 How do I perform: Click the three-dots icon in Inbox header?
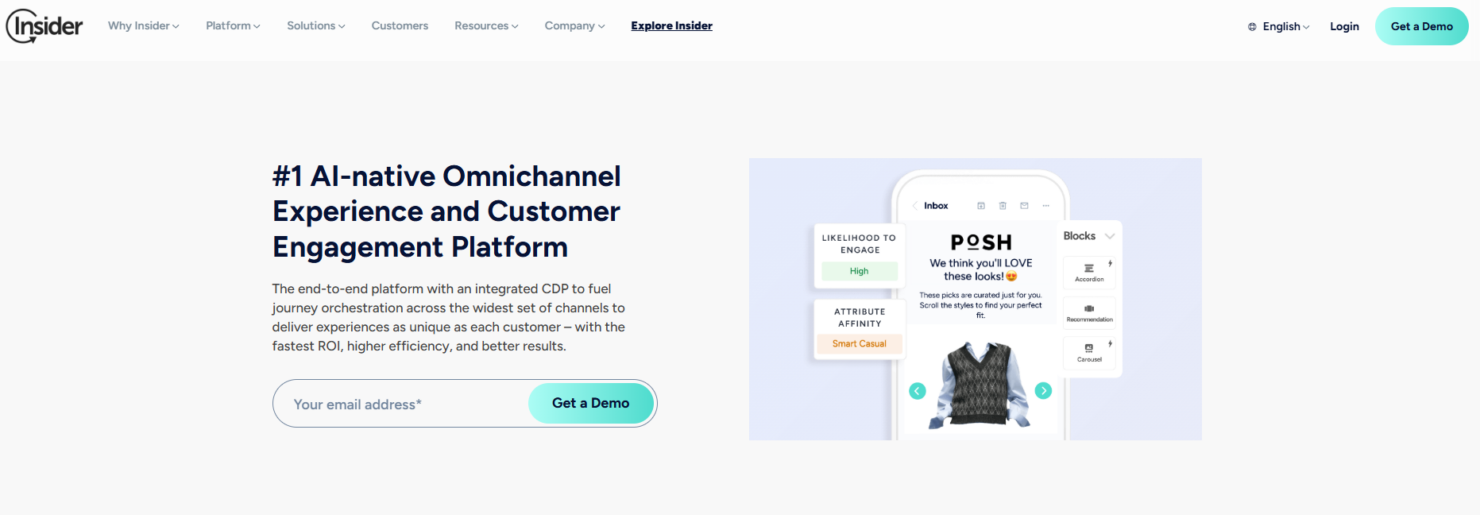[x=1046, y=206]
